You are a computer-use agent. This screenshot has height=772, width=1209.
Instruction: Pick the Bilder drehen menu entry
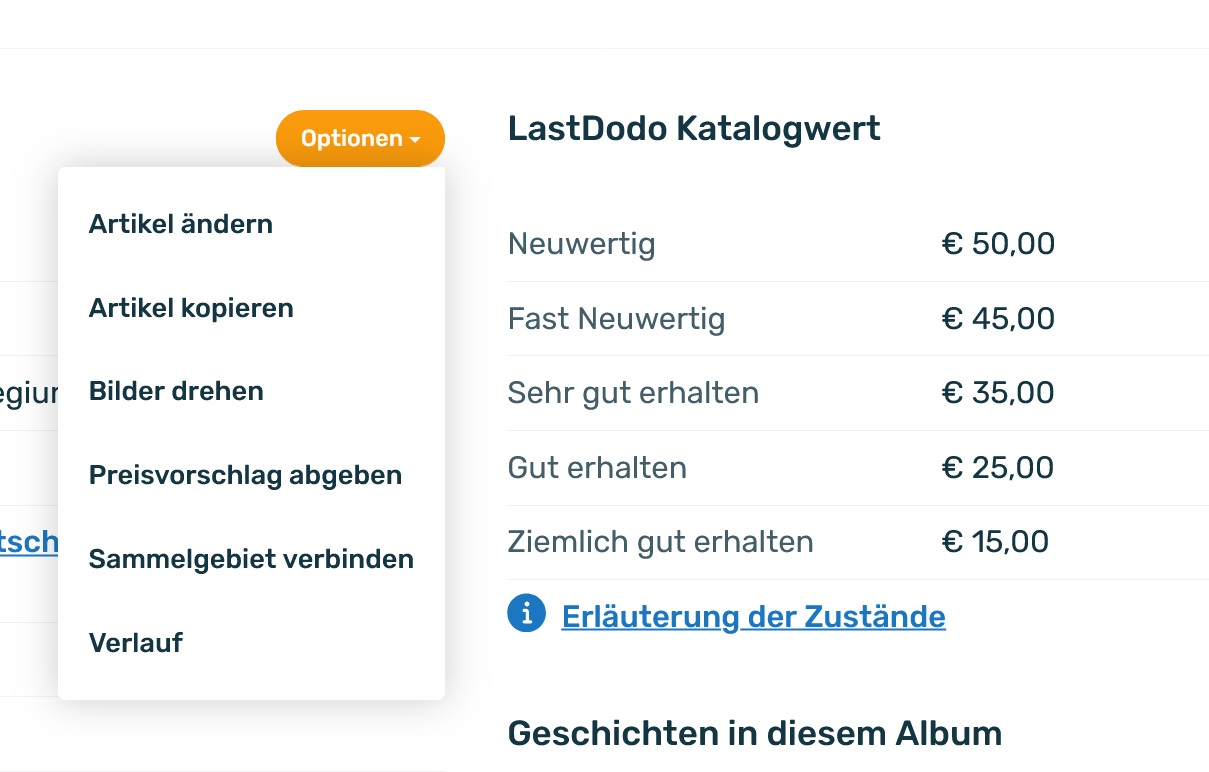tap(176, 391)
